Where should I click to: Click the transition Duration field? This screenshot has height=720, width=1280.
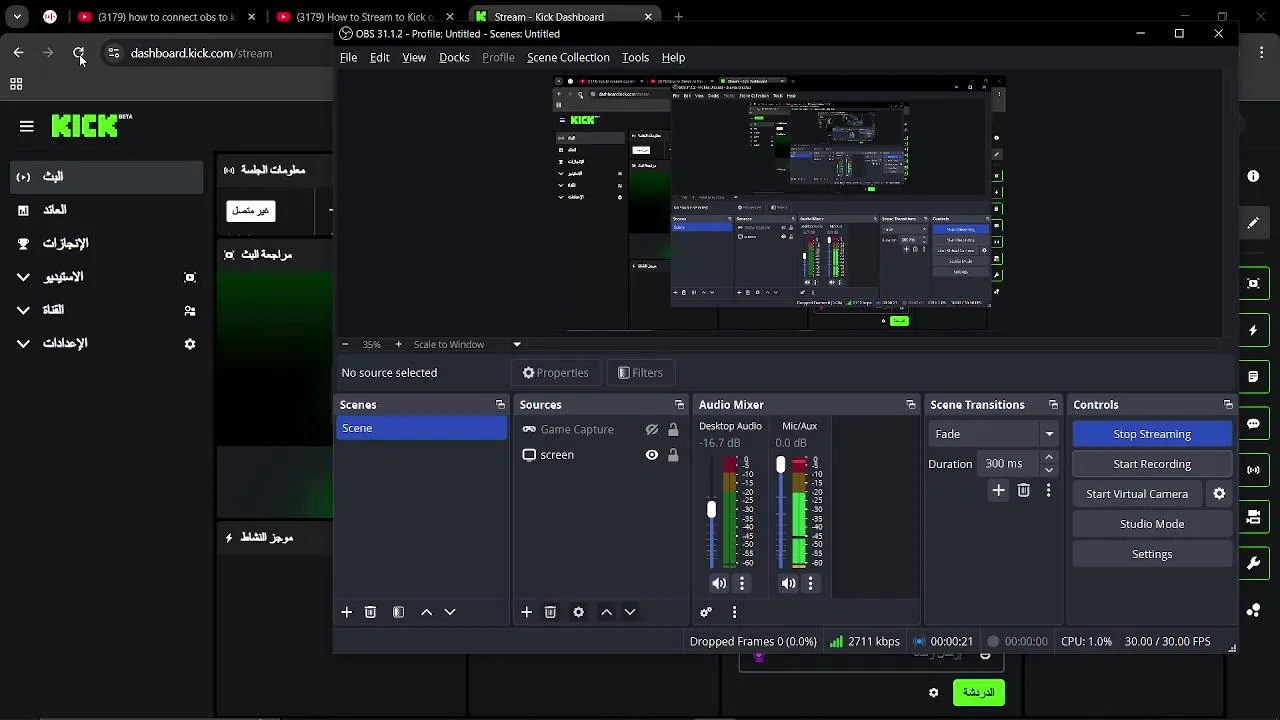pos(1008,464)
